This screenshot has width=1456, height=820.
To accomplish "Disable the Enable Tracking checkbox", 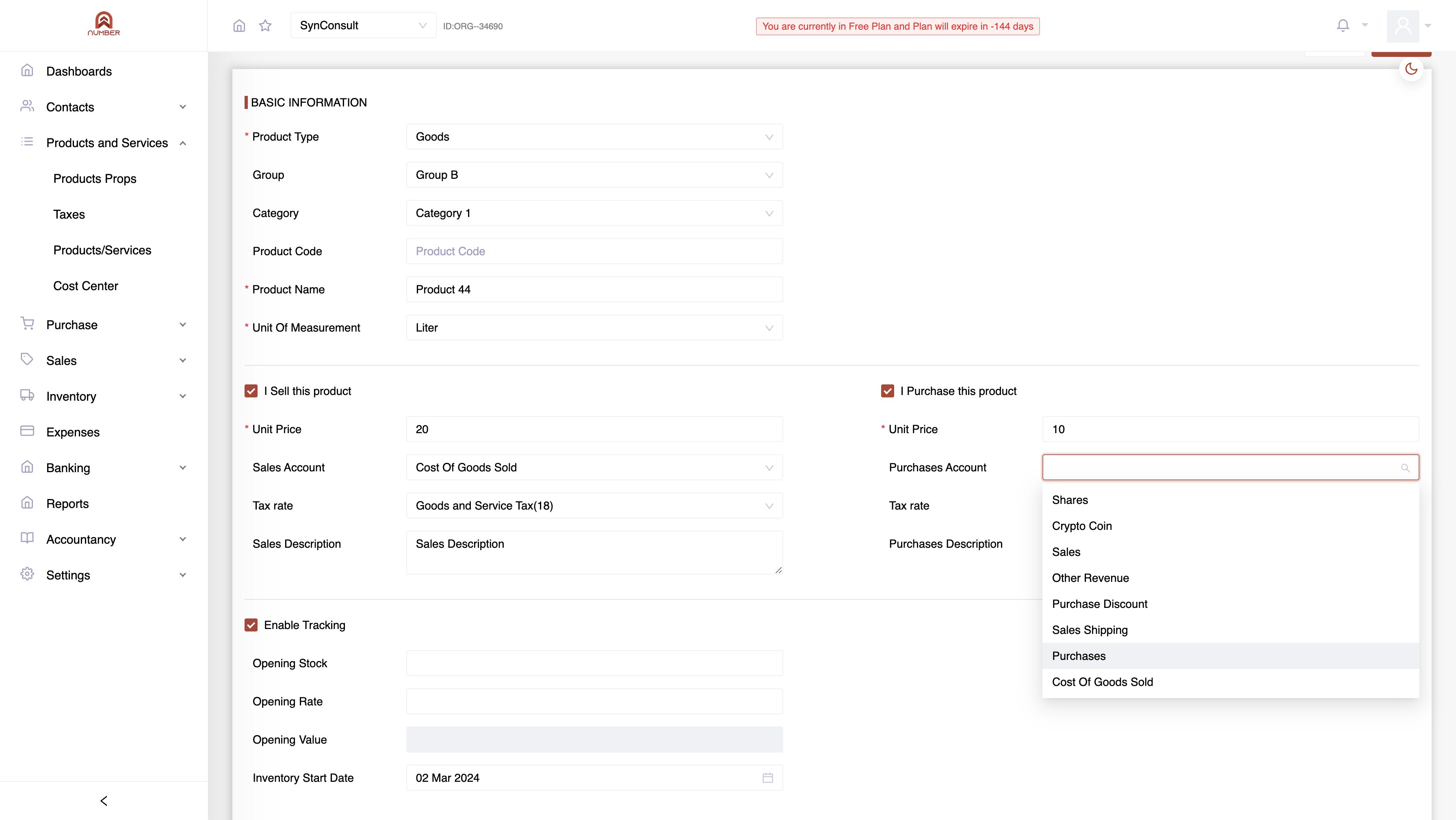I will 251,625.
